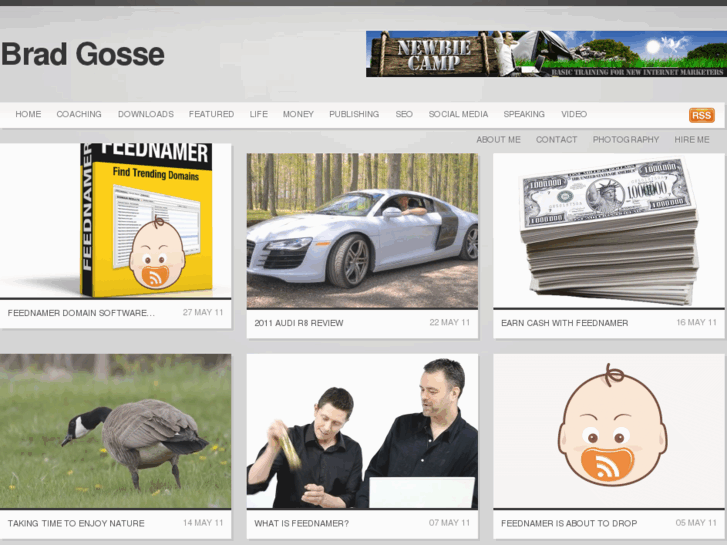Viewport: 727px width, 545px height.
Task: Open the stack of million dollar bills image
Action: (x=609, y=231)
